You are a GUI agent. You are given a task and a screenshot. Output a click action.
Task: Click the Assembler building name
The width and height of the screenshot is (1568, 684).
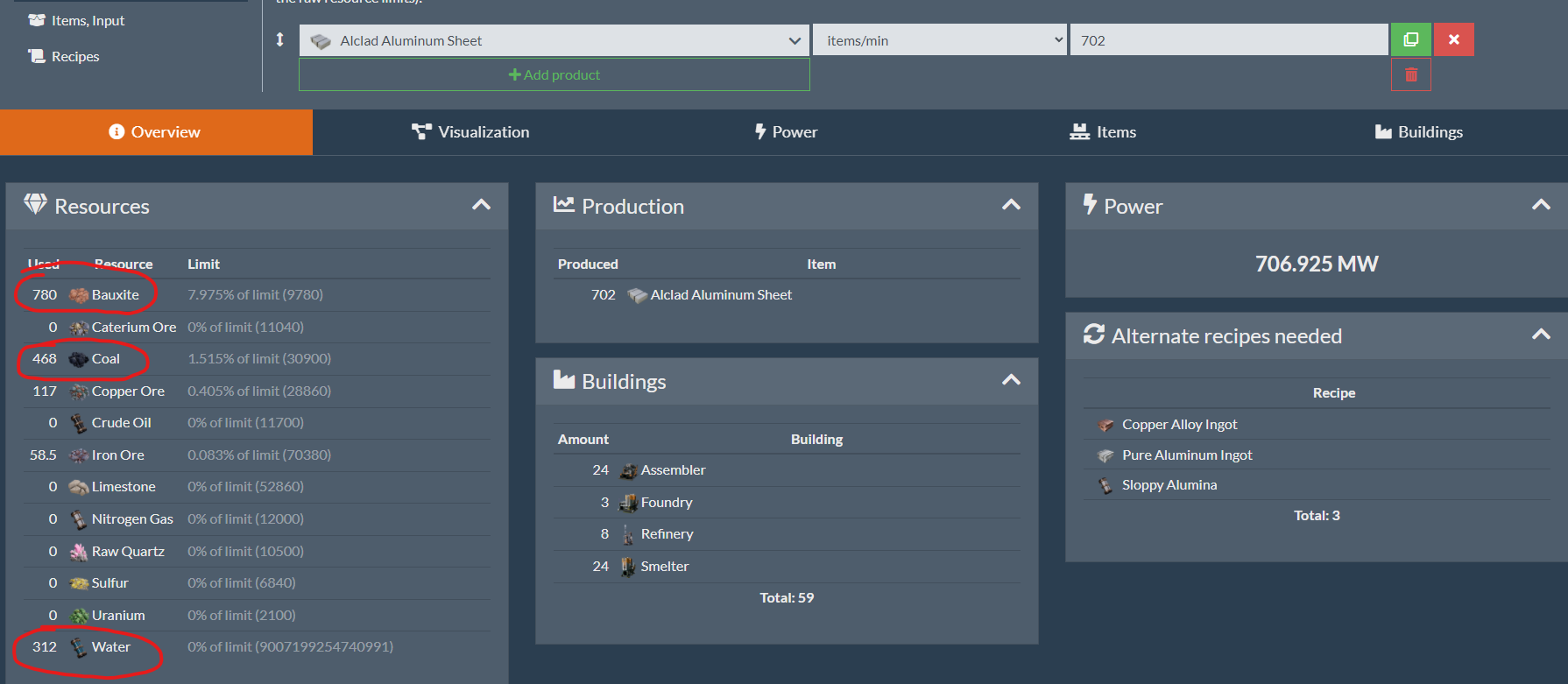(x=673, y=470)
